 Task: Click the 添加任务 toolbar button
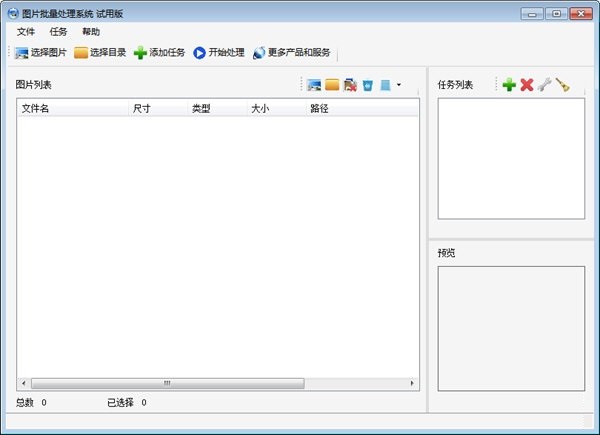(x=159, y=52)
